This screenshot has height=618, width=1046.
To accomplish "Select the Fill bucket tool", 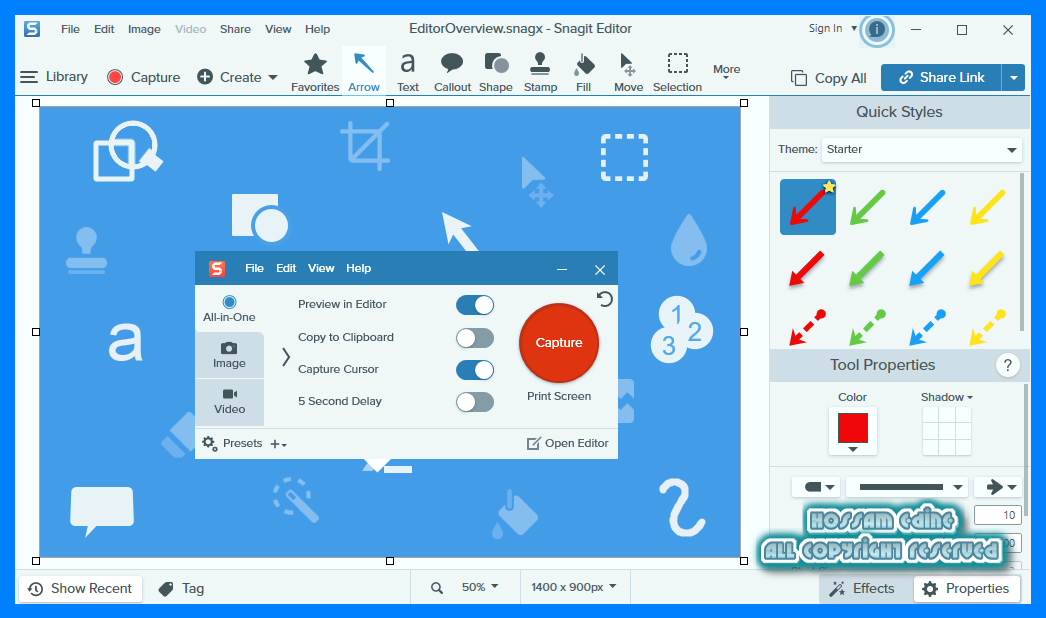I will pyautogui.click(x=584, y=72).
